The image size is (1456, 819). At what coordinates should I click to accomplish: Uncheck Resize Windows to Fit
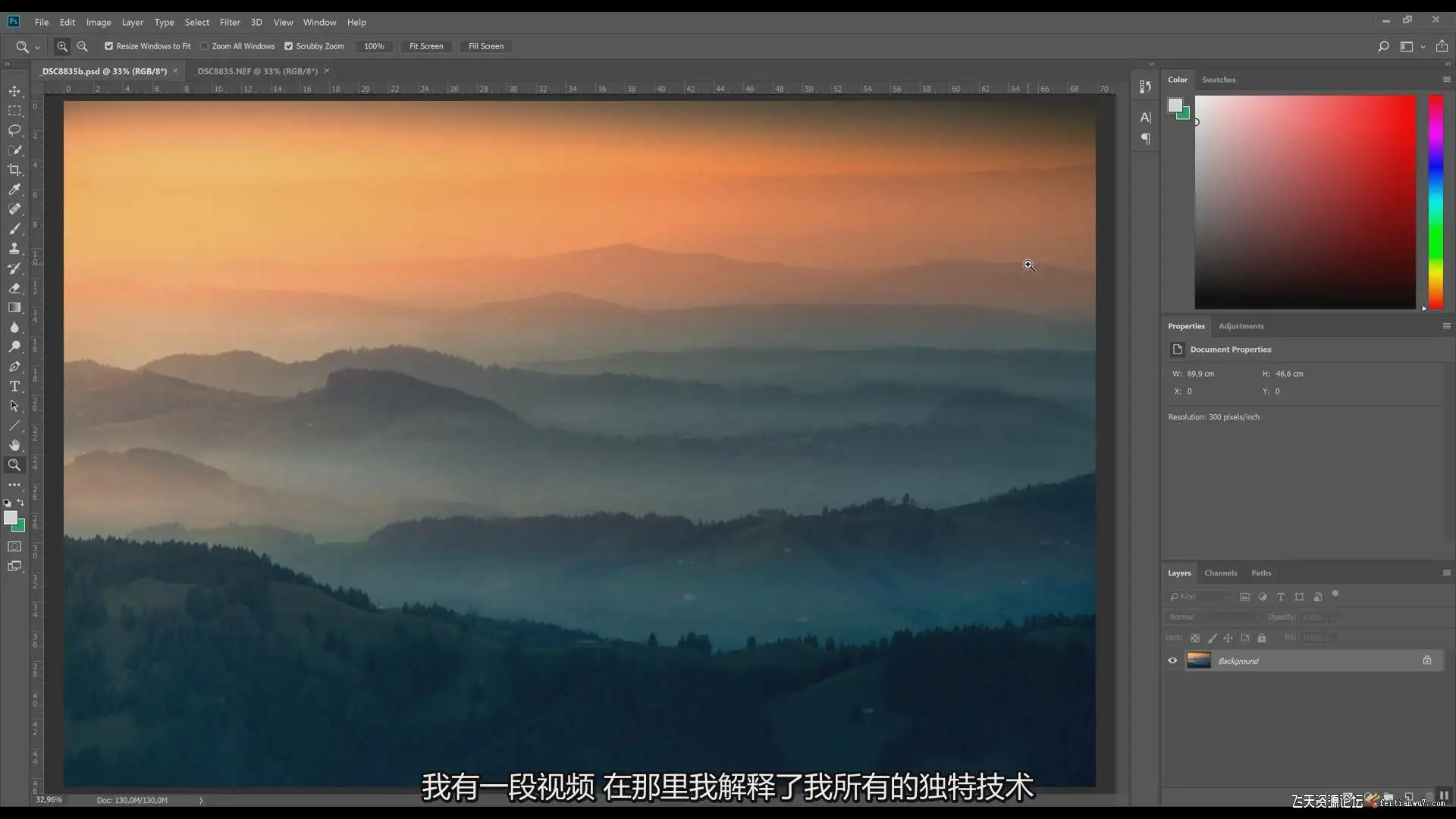pos(109,46)
